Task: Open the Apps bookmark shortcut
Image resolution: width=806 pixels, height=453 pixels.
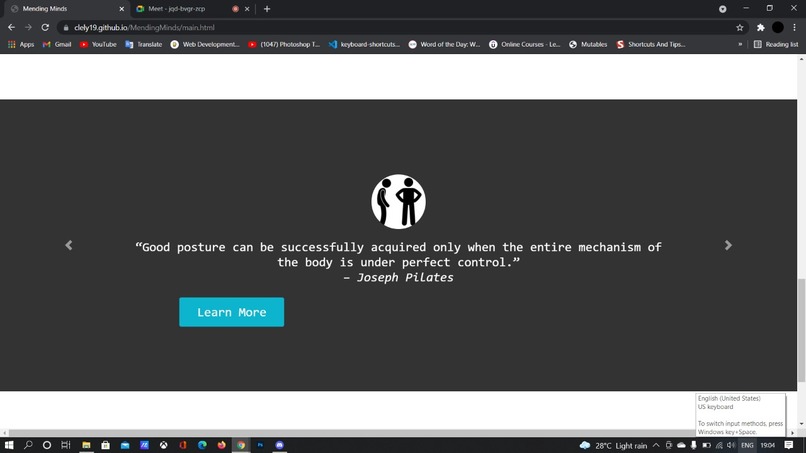Action: 21,44
